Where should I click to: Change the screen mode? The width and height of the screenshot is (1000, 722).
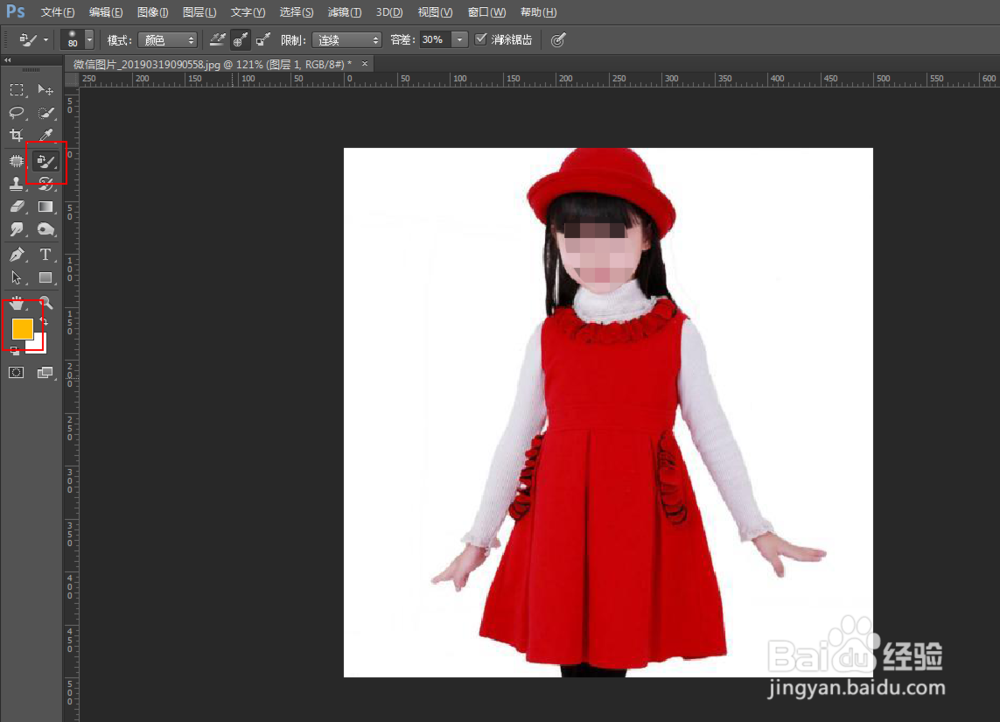pyautogui.click(x=45, y=372)
